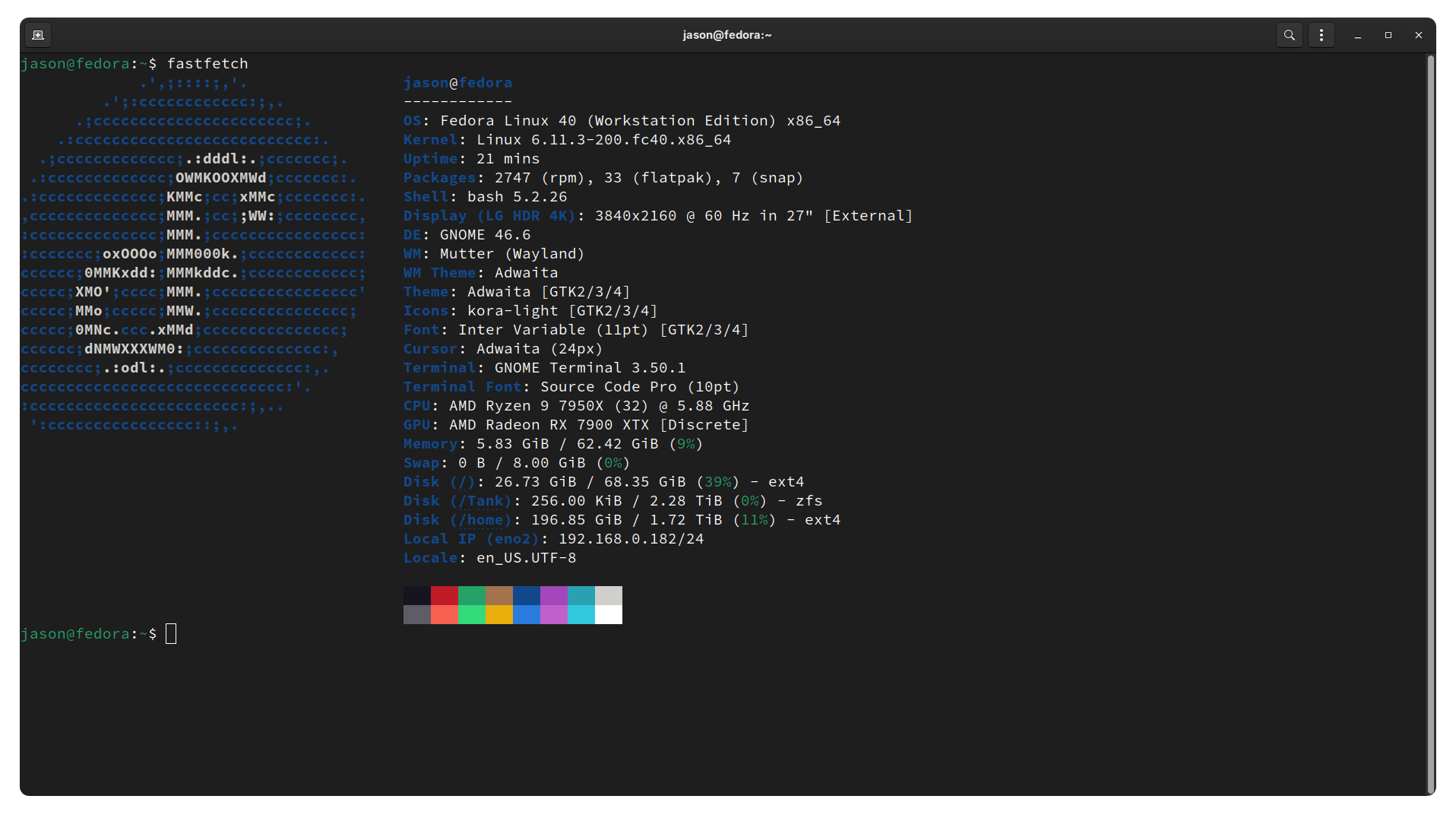Click the search magnifier icon
The height and width of the screenshot is (818, 1456).
[x=1289, y=35]
